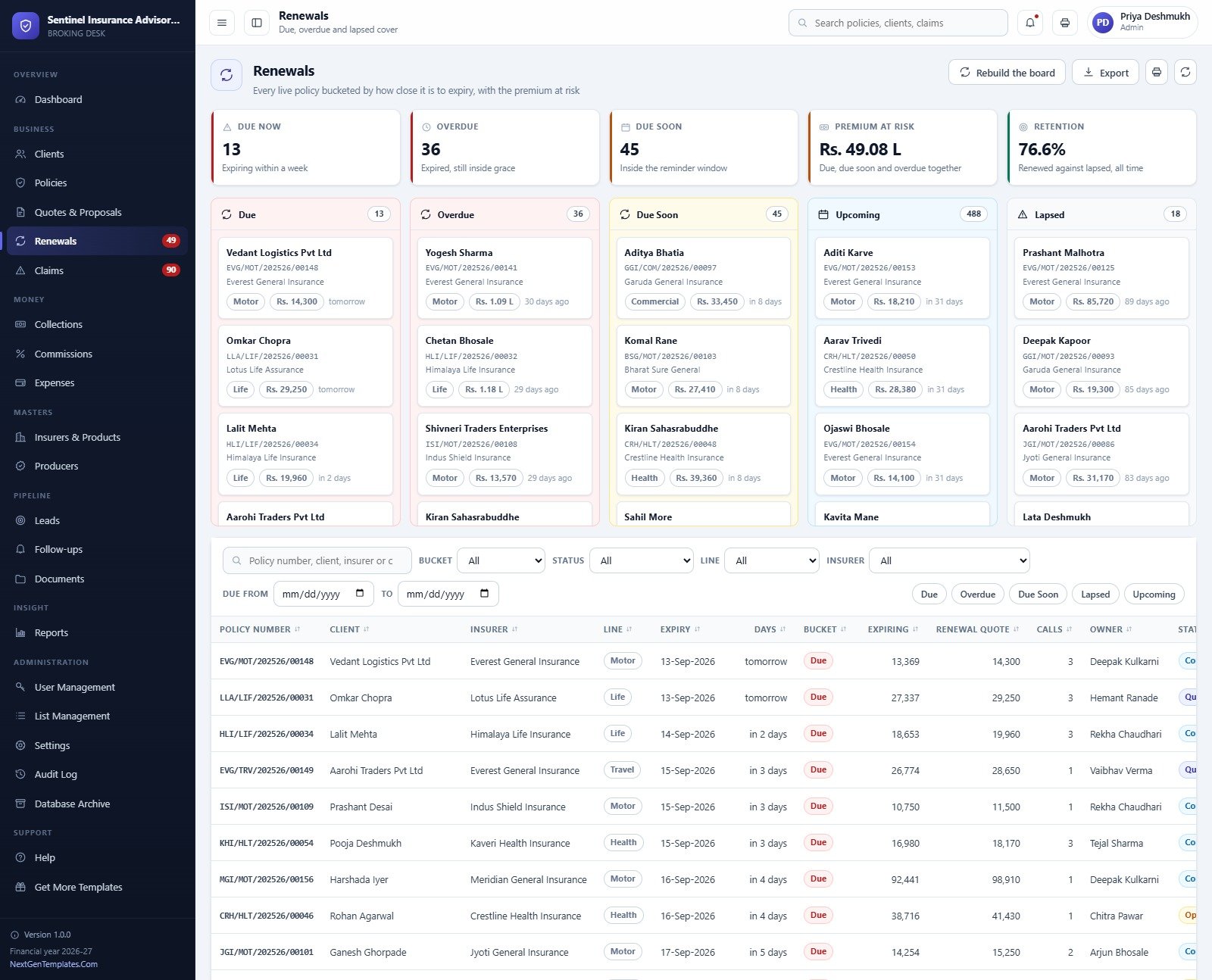This screenshot has width=1212, height=980.
Task: Click the Quotes & Proposals document icon
Action: click(20, 213)
